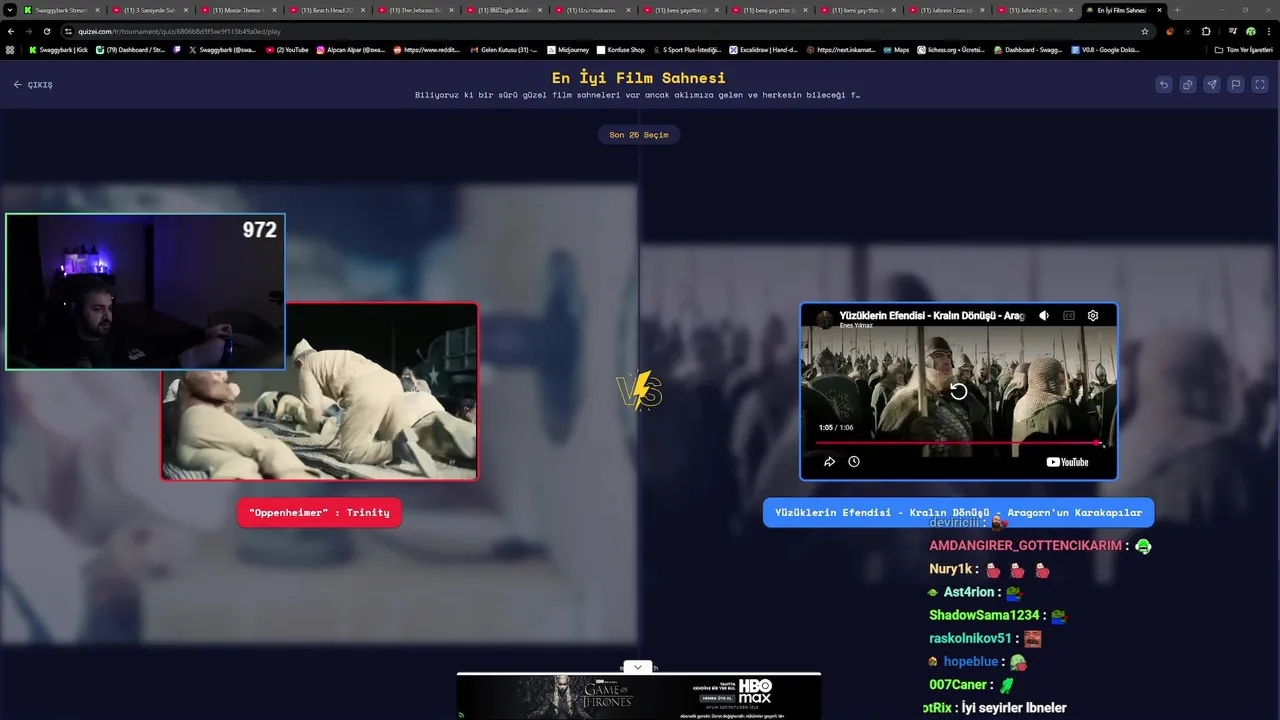Open Alpcan Alpar Instagram bookmark
Viewport: 1280px width, 720px height.
[351, 49]
